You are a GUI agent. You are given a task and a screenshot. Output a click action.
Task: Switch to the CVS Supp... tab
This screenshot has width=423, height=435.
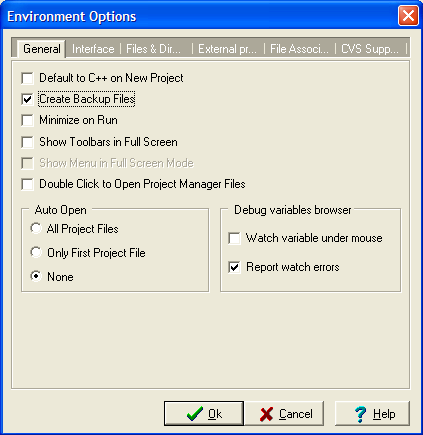point(370,49)
